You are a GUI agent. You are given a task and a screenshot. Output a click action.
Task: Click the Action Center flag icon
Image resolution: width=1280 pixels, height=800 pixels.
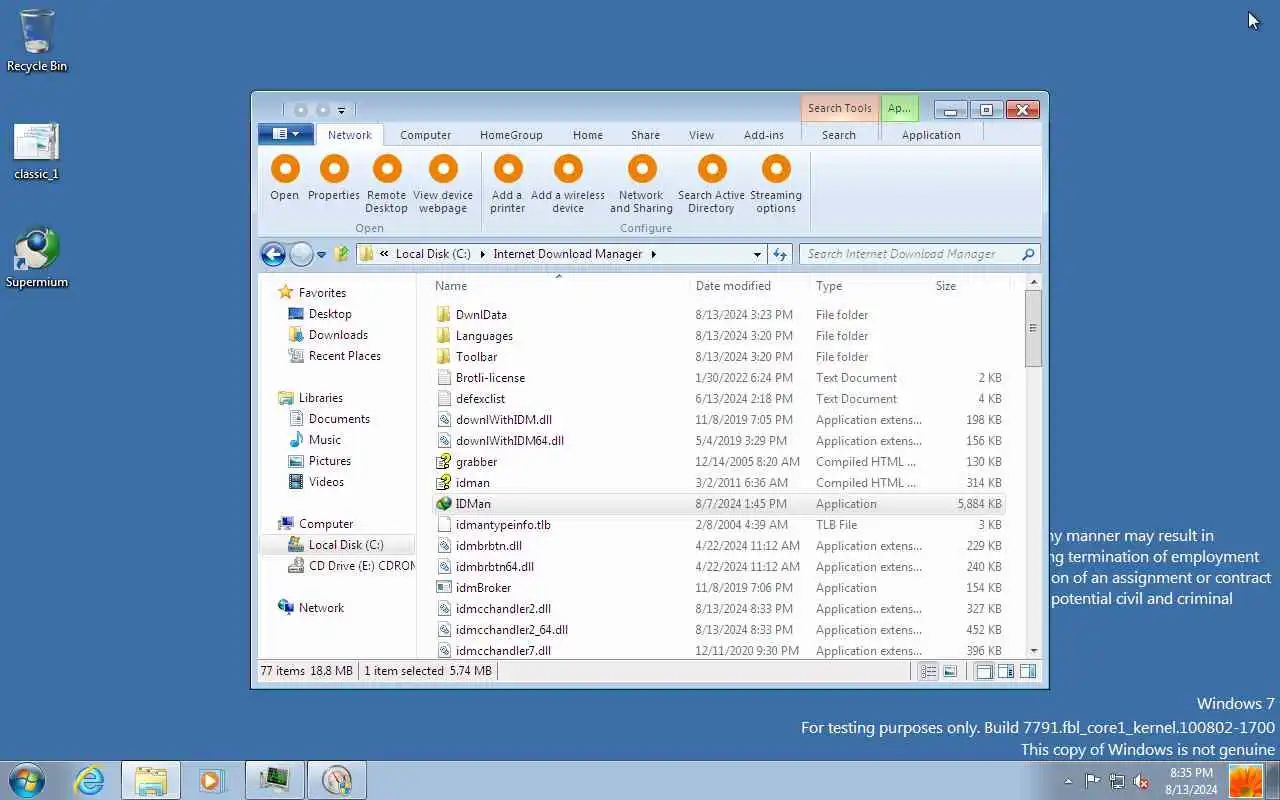click(1093, 782)
